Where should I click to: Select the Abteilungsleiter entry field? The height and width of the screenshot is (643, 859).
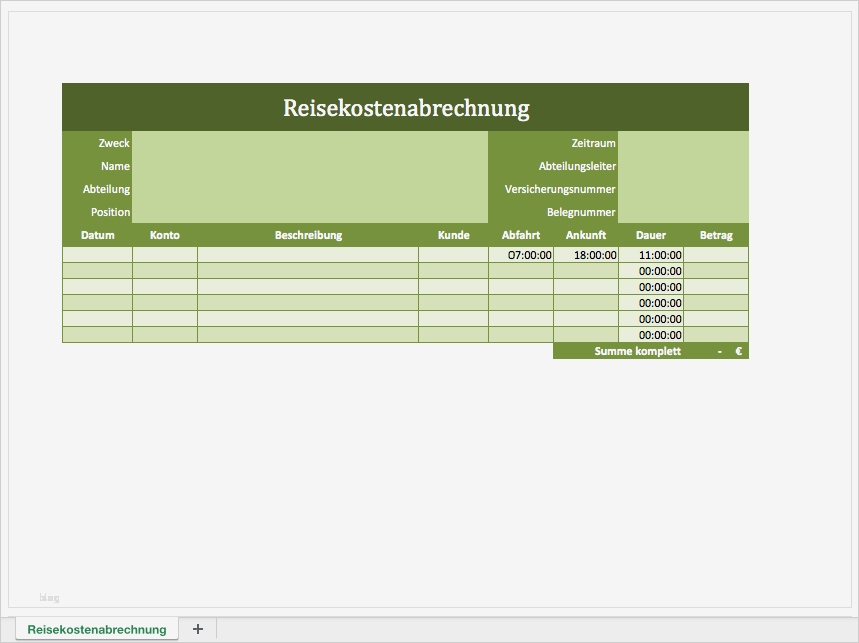pyautogui.click(x=683, y=166)
